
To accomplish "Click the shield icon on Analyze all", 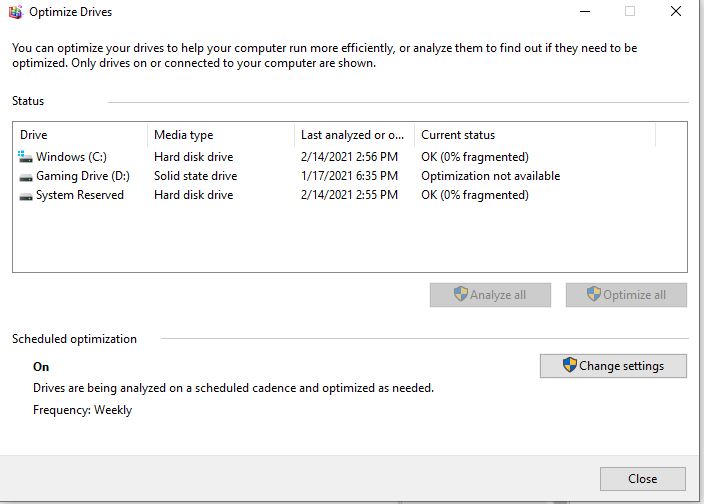I will click(x=461, y=294).
